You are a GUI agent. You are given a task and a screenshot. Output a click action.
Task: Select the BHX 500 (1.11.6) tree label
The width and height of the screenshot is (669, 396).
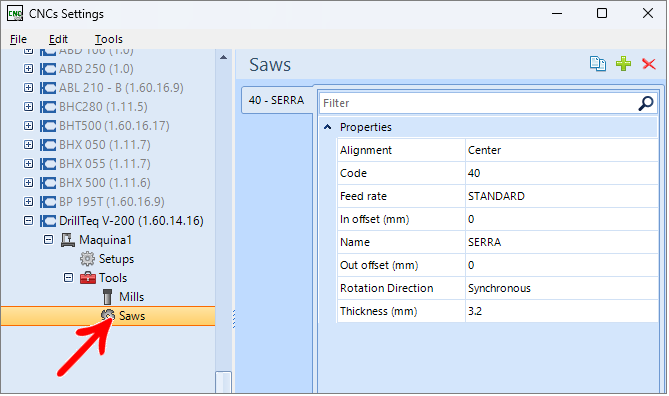tap(105, 183)
